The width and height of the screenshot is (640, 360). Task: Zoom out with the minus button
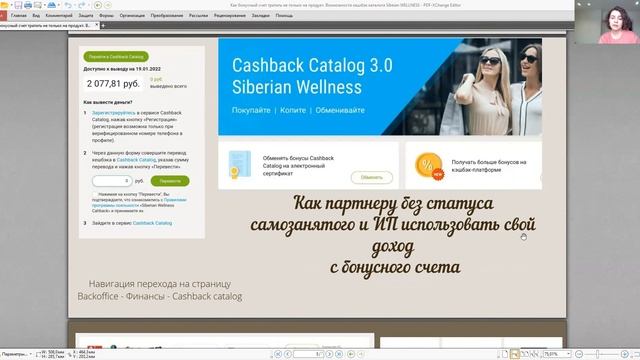point(579,354)
